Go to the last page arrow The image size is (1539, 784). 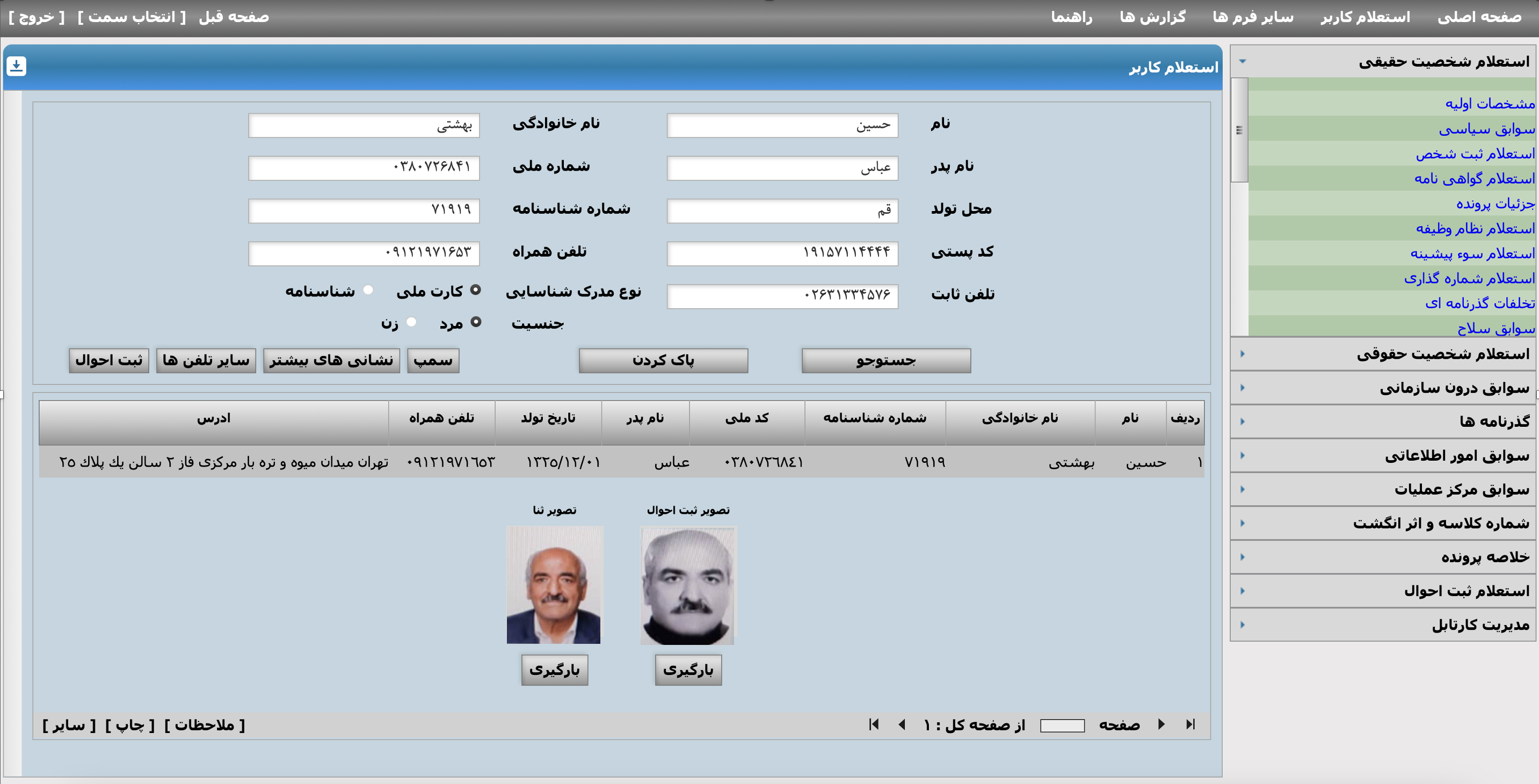tap(1190, 725)
